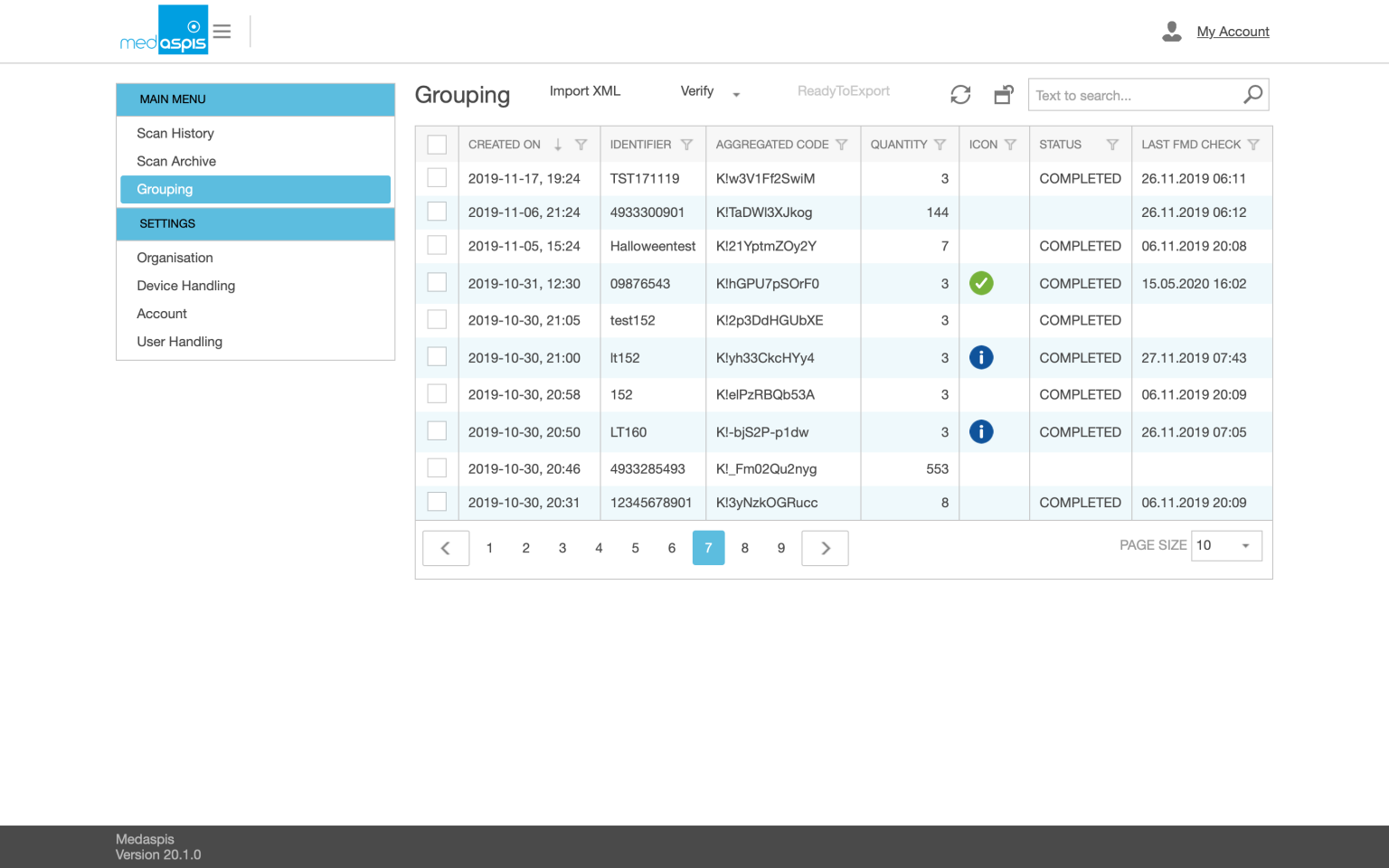Viewport: 1389px width, 868px height.
Task: Expand the Verify dropdown arrow
Action: tap(736, 95)
